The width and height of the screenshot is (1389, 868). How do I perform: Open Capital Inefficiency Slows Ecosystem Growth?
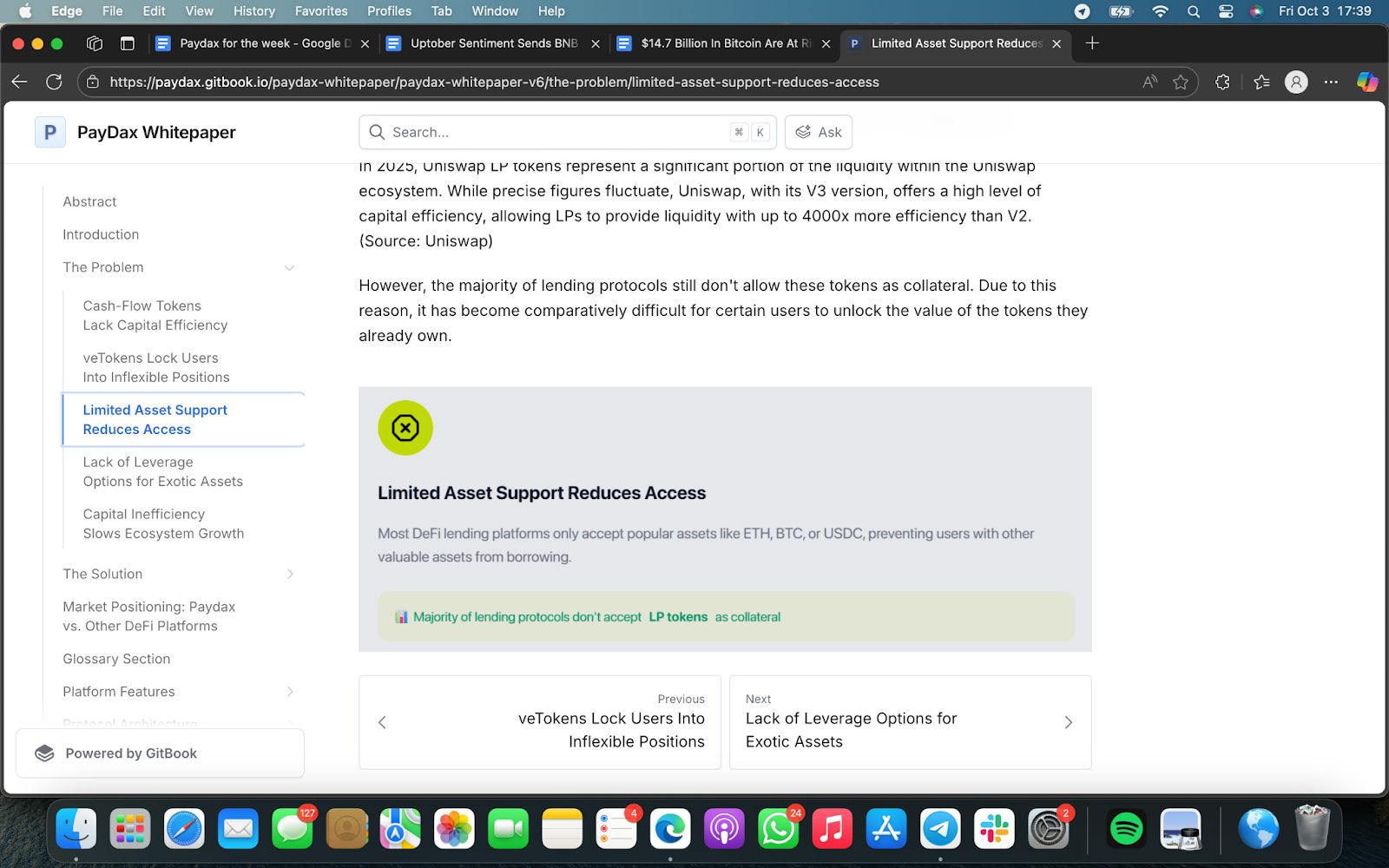(x=163, y=523)
